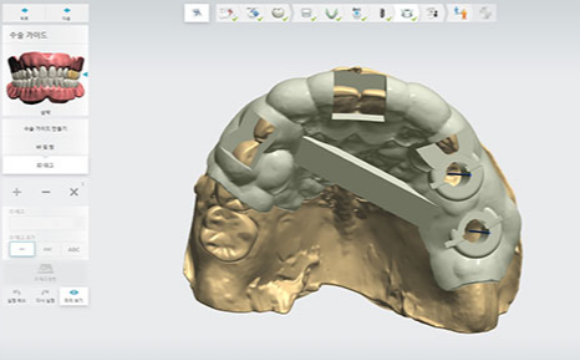Expand the label dropdown field
This screenshot has height=360, width=580.
[45, 223]
